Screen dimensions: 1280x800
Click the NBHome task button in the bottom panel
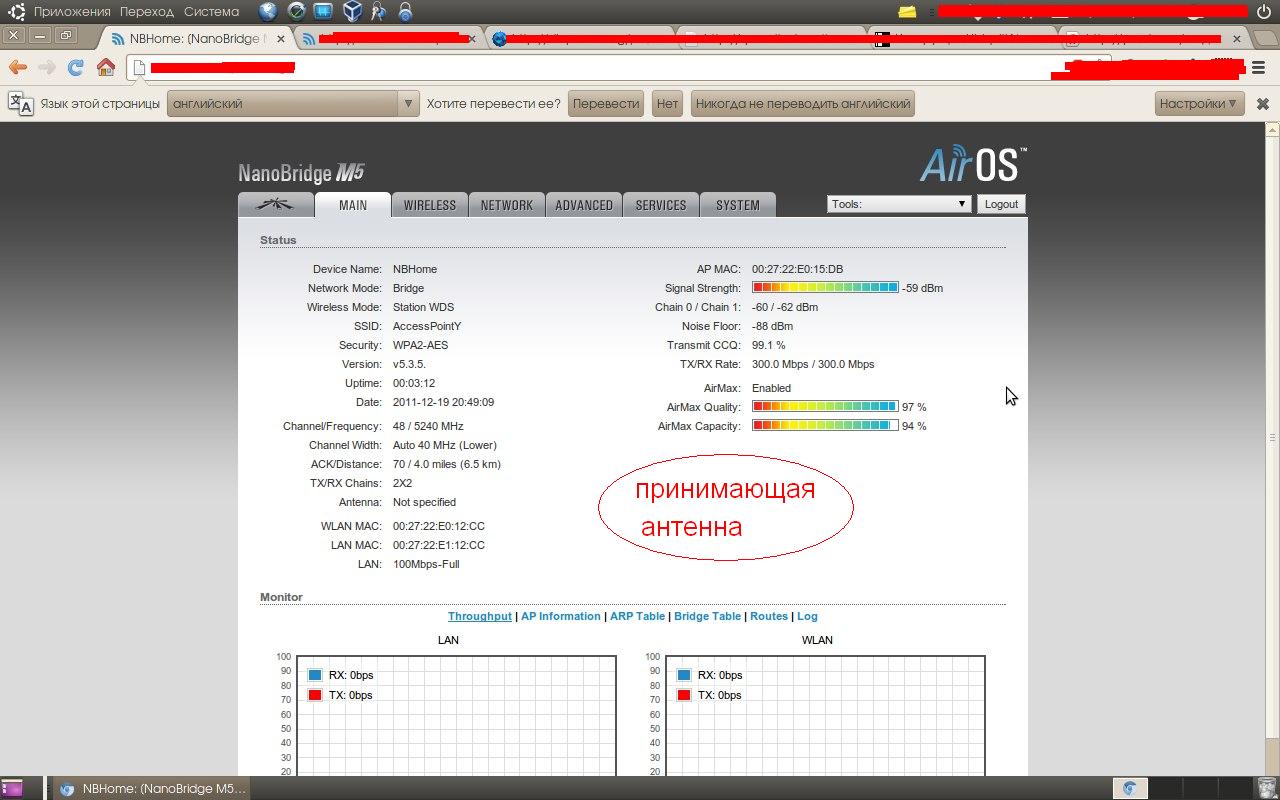(x=152, y=788)
